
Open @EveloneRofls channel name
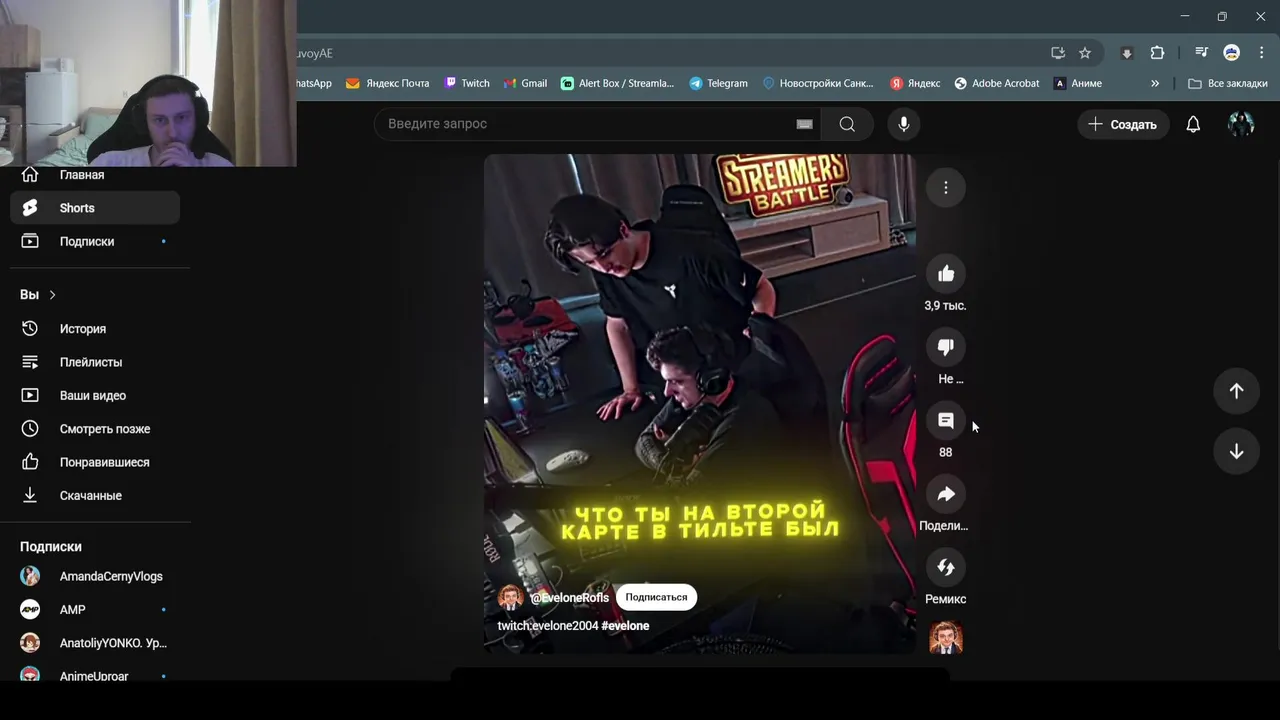coord(569,598)
